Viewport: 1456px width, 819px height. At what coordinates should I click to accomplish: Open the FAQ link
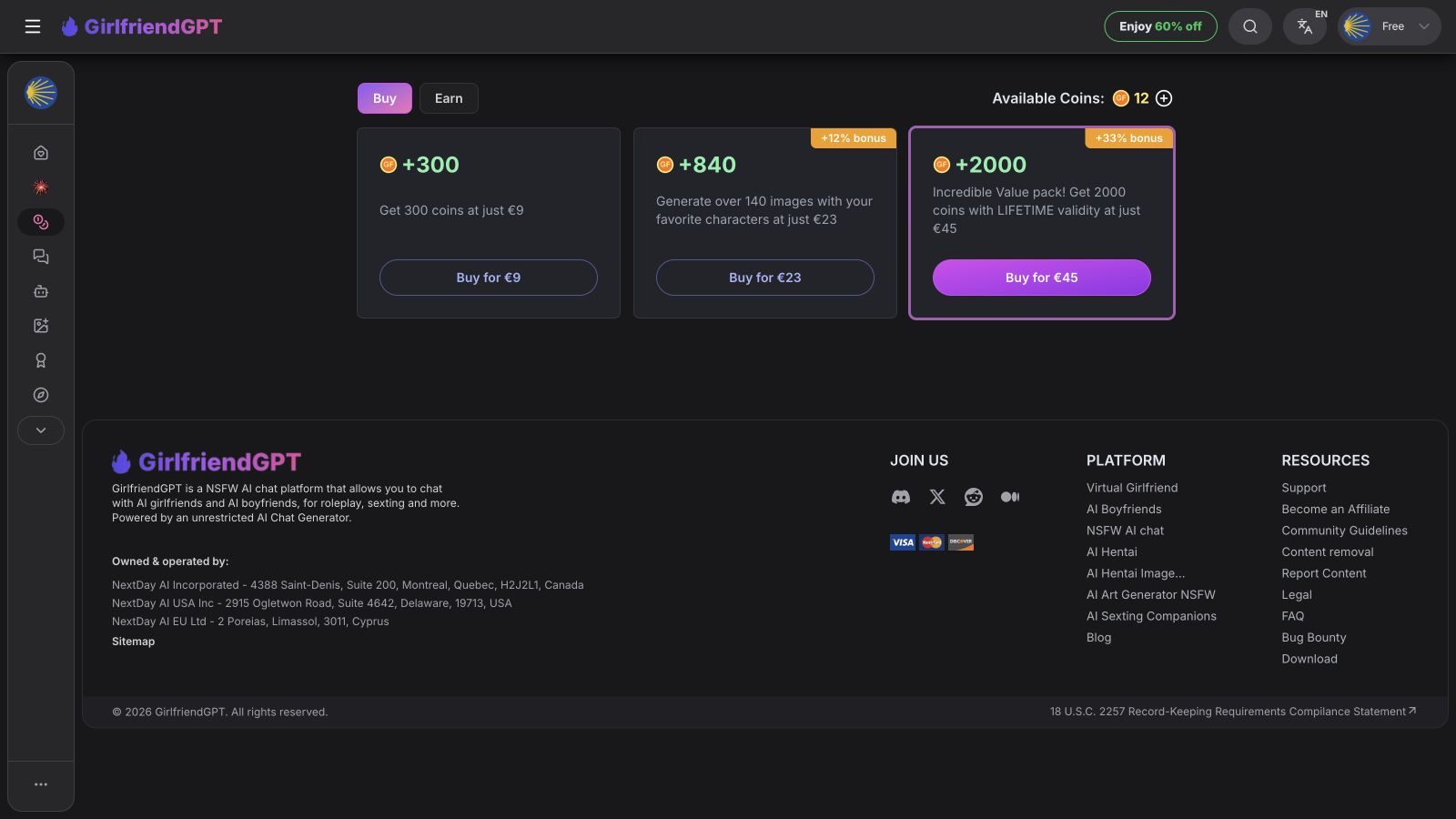tap(1293, 616)
